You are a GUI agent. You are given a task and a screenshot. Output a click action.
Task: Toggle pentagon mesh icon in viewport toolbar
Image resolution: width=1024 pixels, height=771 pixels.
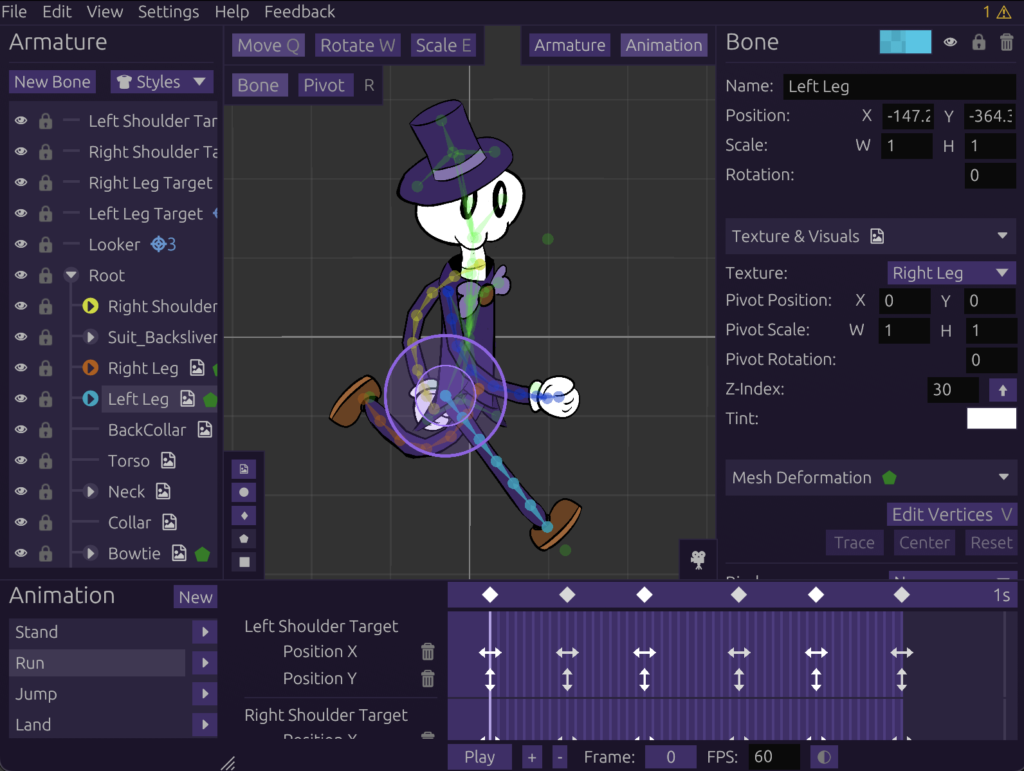point(244,539)
